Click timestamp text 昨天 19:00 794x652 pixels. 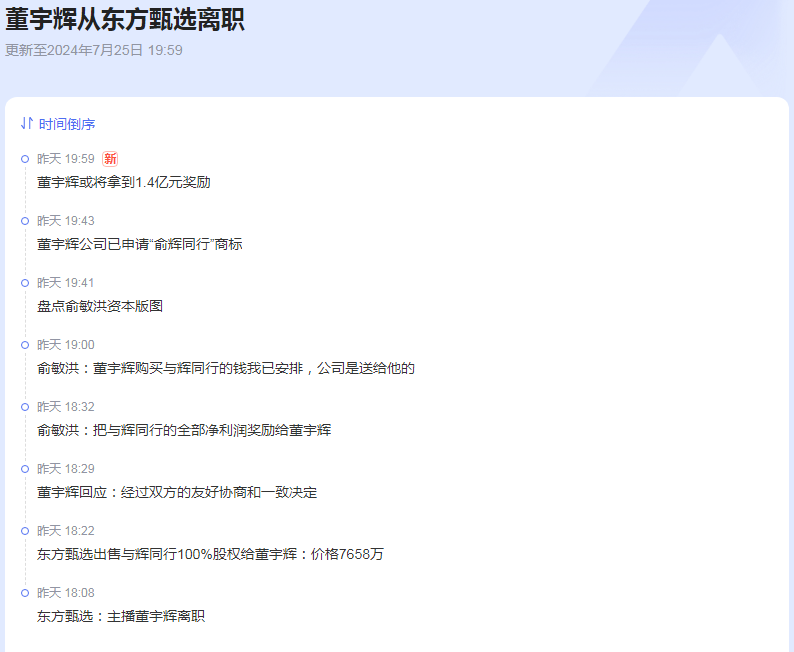[x=66, y=345]
